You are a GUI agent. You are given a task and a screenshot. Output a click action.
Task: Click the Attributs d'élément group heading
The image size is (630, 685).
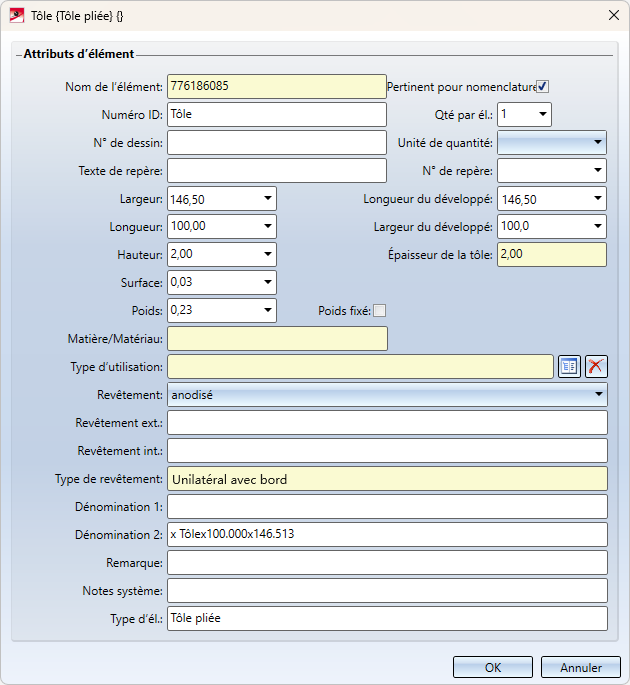click(79, 54)
